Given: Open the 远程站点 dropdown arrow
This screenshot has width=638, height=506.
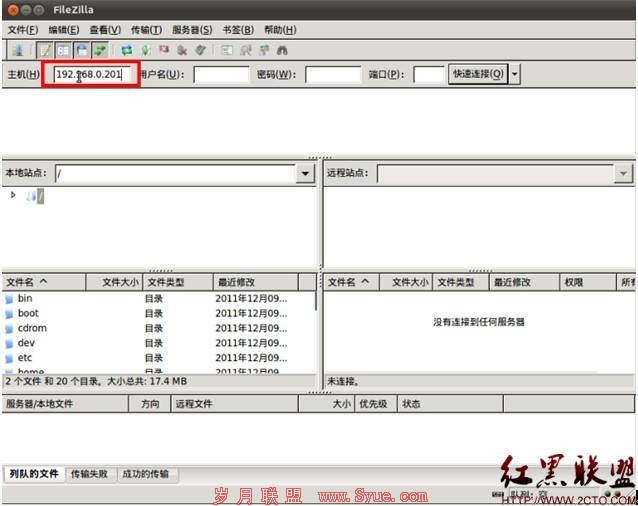Looking at the screenshot, I should (623, 174).
